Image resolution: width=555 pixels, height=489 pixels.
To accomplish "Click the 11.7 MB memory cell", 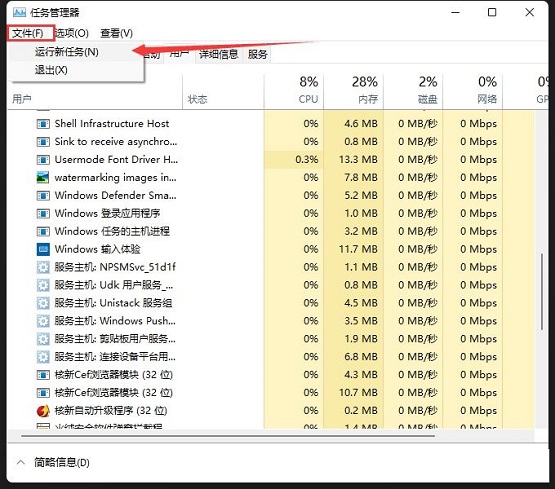I will tap(354, 249).
